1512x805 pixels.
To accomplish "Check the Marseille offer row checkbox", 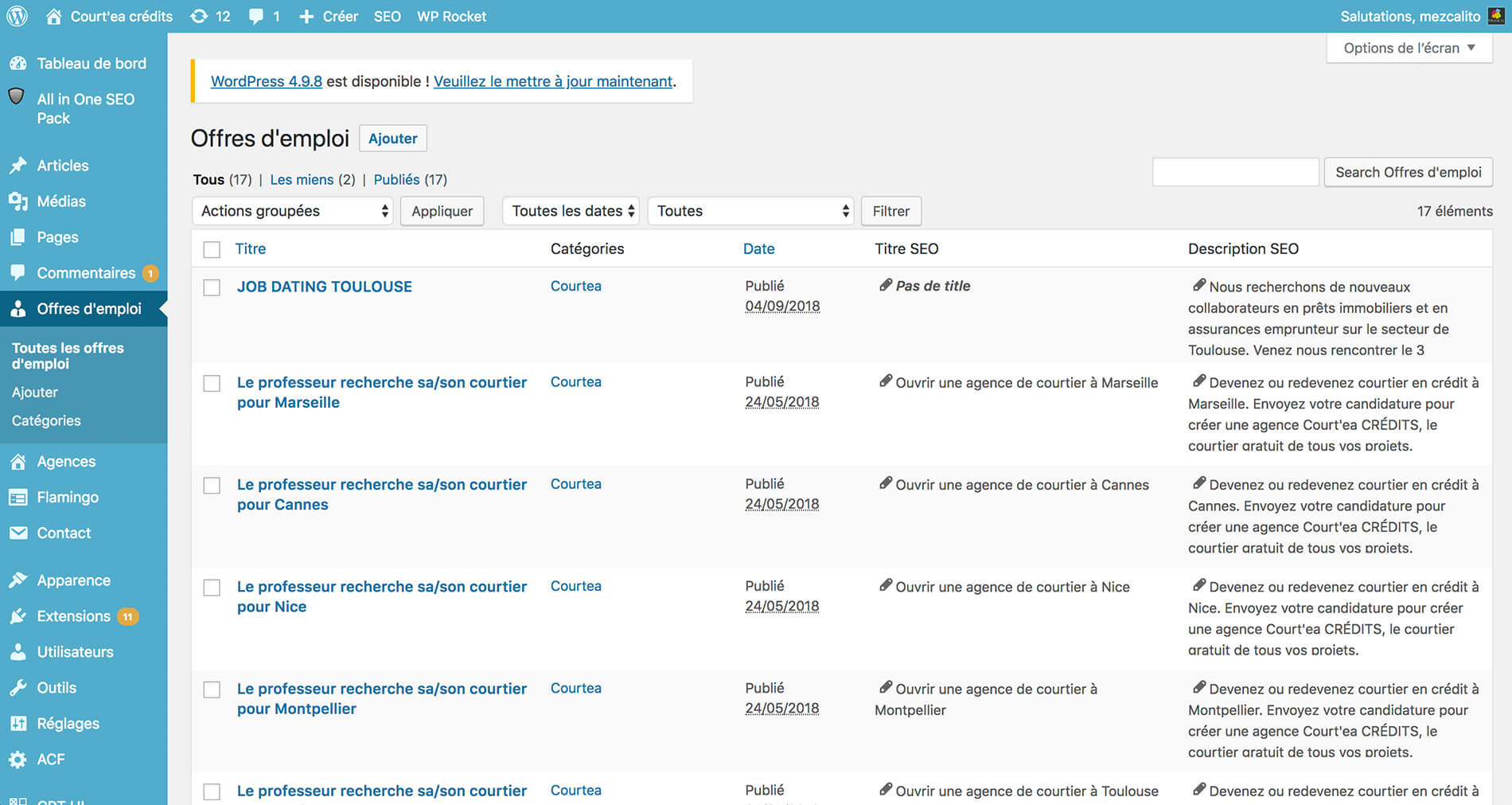I will point(212,383).
